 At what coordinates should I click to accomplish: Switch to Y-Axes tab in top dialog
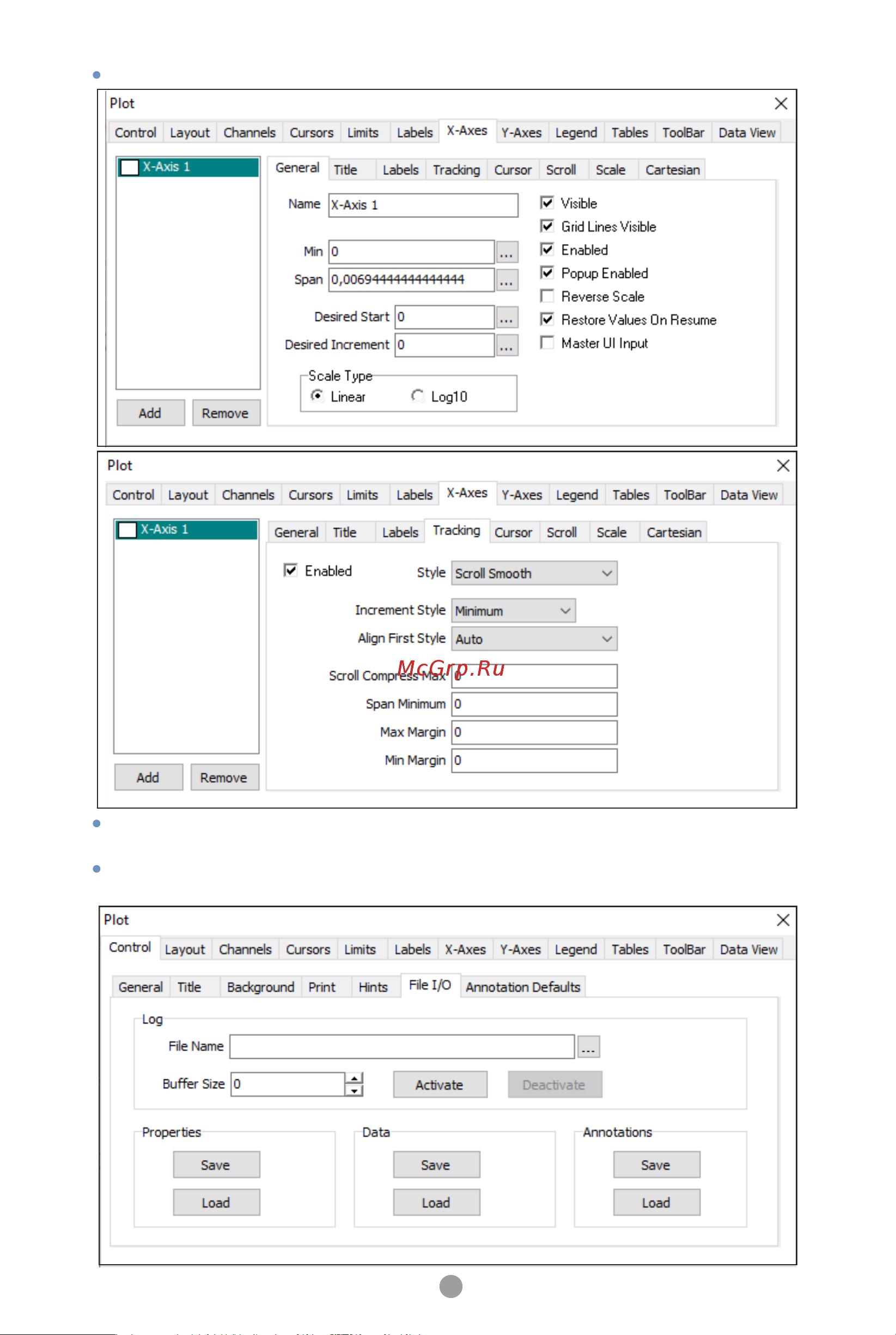click(522, 132)
